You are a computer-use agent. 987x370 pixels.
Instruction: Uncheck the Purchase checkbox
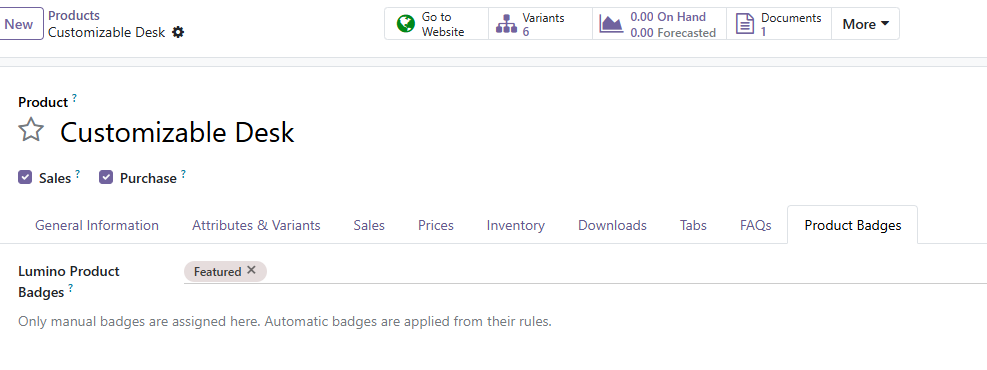point(106,177)
